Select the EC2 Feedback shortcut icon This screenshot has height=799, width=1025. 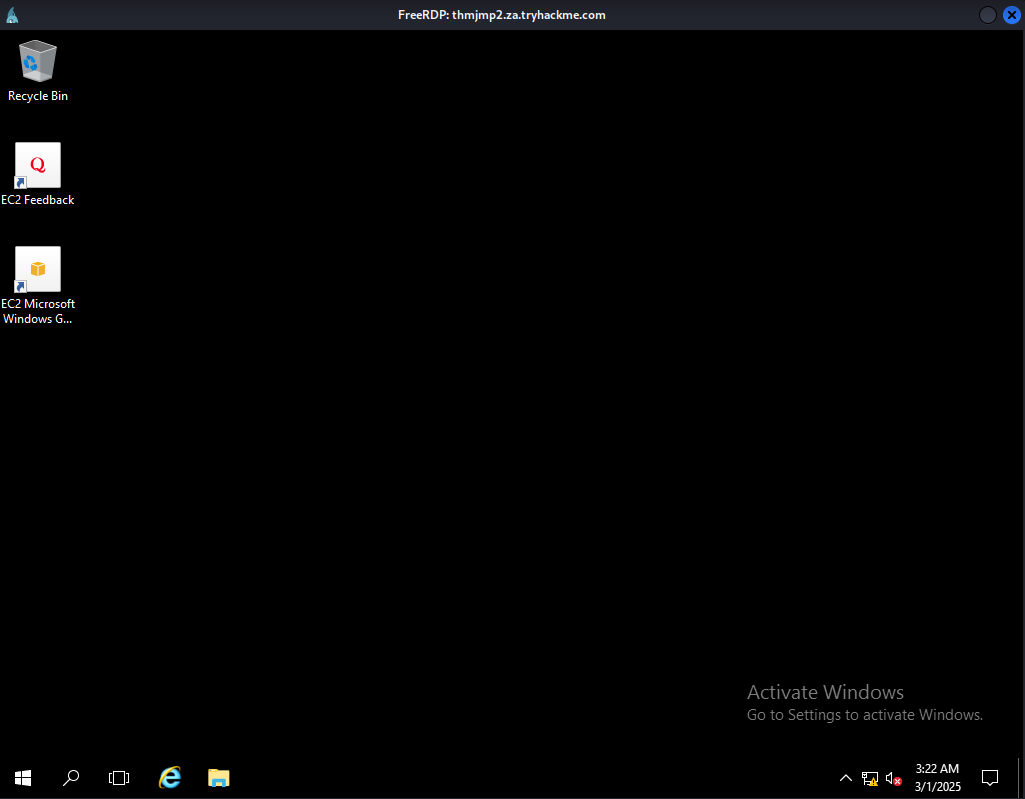point(38,166)
